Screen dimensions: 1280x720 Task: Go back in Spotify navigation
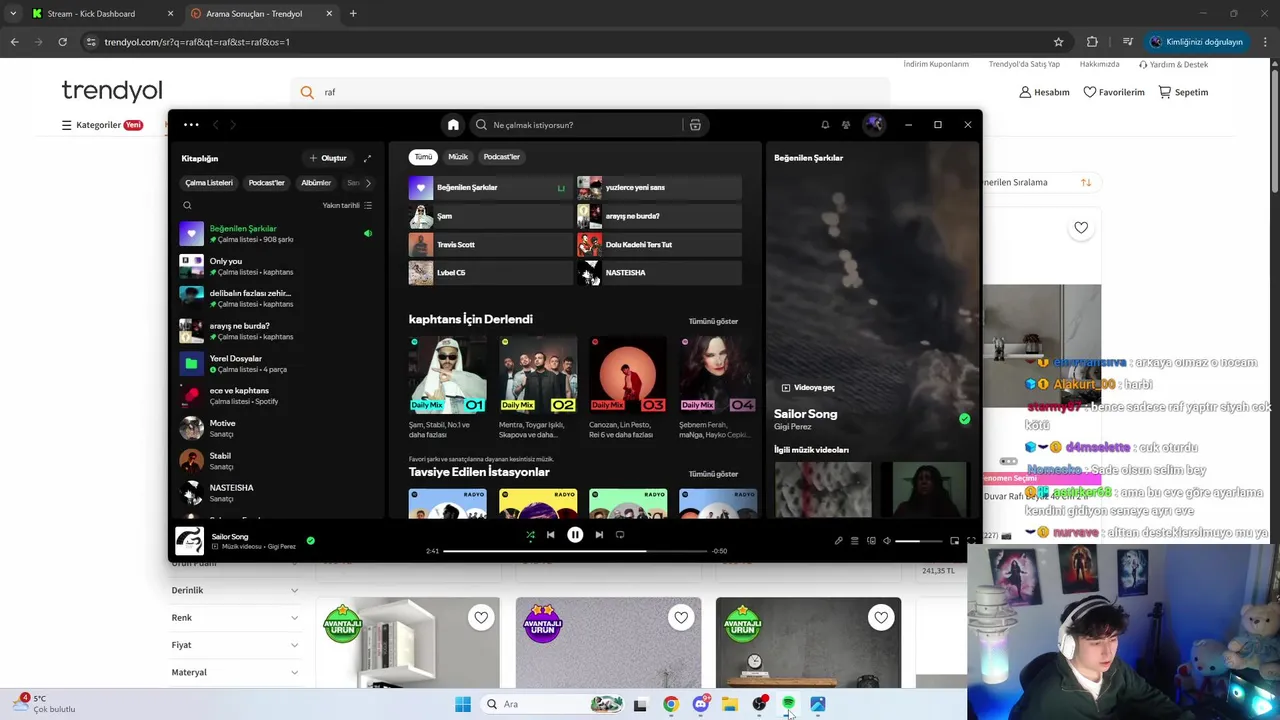[x=214, y=125]
